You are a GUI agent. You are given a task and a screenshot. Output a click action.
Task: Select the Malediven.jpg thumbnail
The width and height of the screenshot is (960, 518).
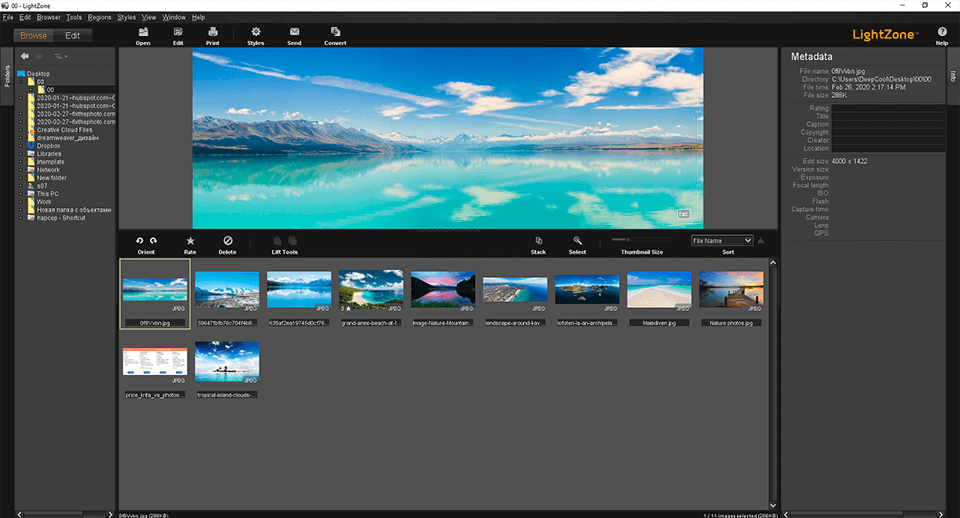[x=659, y=291]
